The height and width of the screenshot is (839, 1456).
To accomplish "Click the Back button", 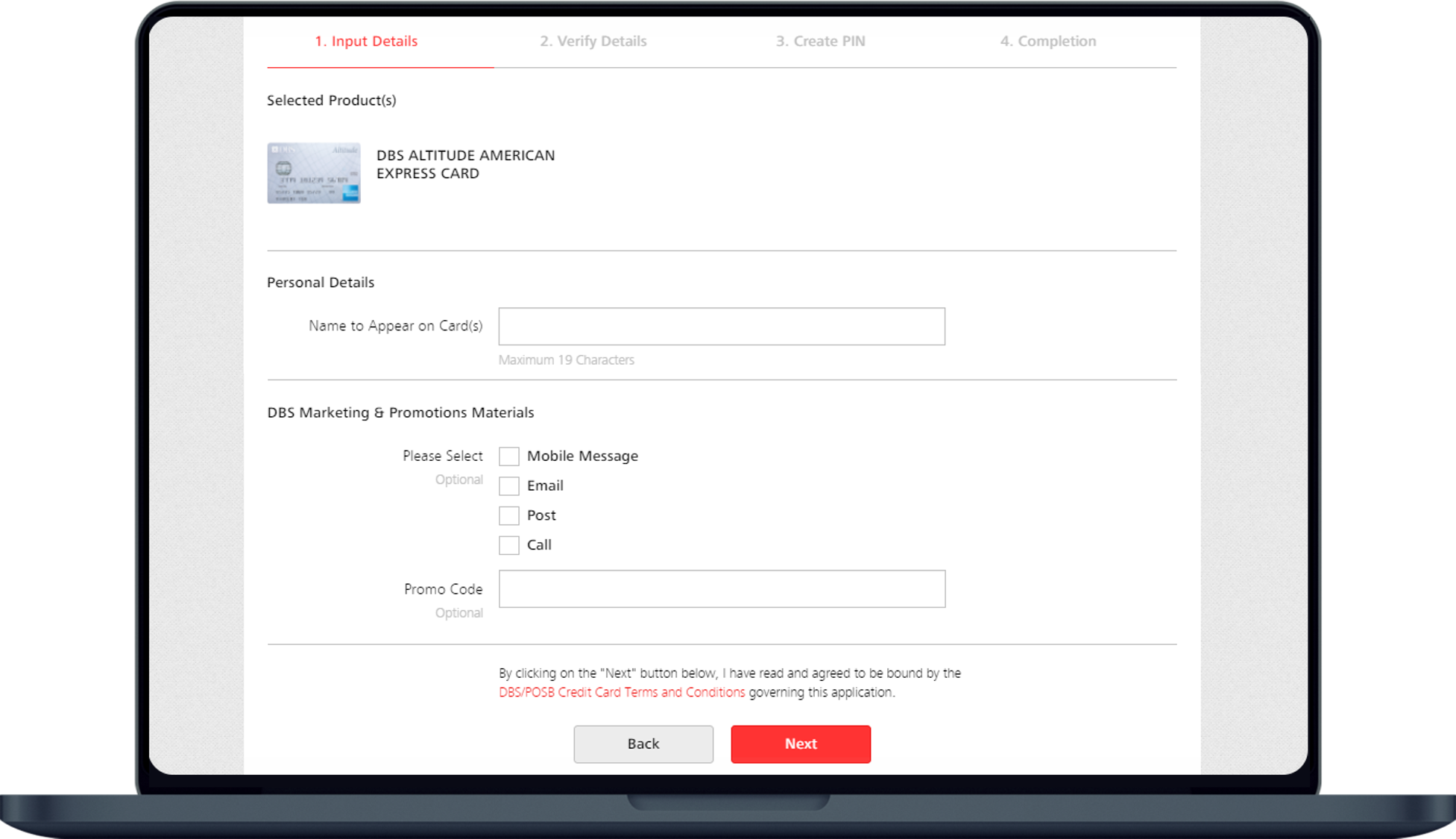I will tap(643, 744).
